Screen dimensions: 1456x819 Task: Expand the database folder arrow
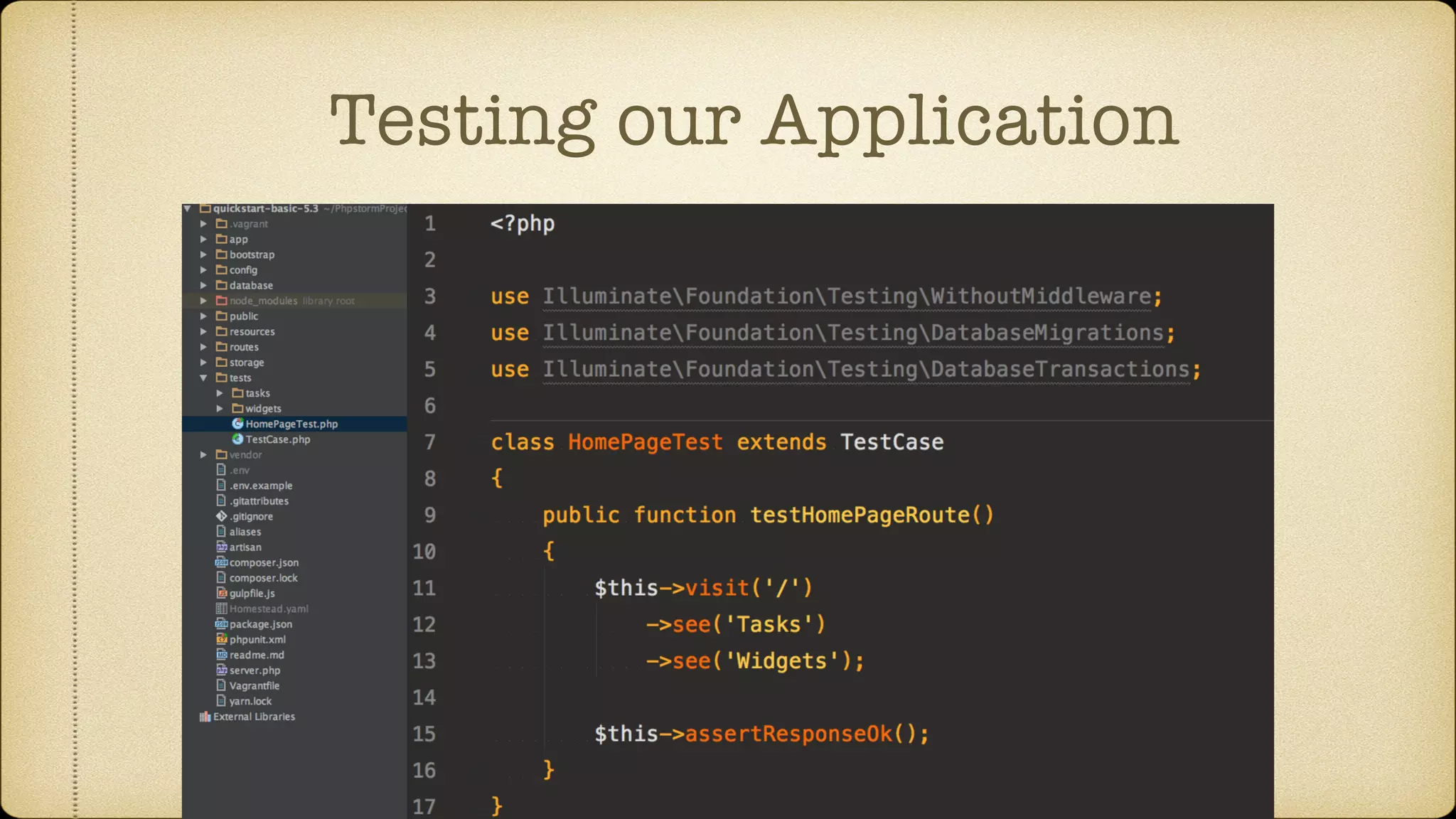[x=203, y=286]
